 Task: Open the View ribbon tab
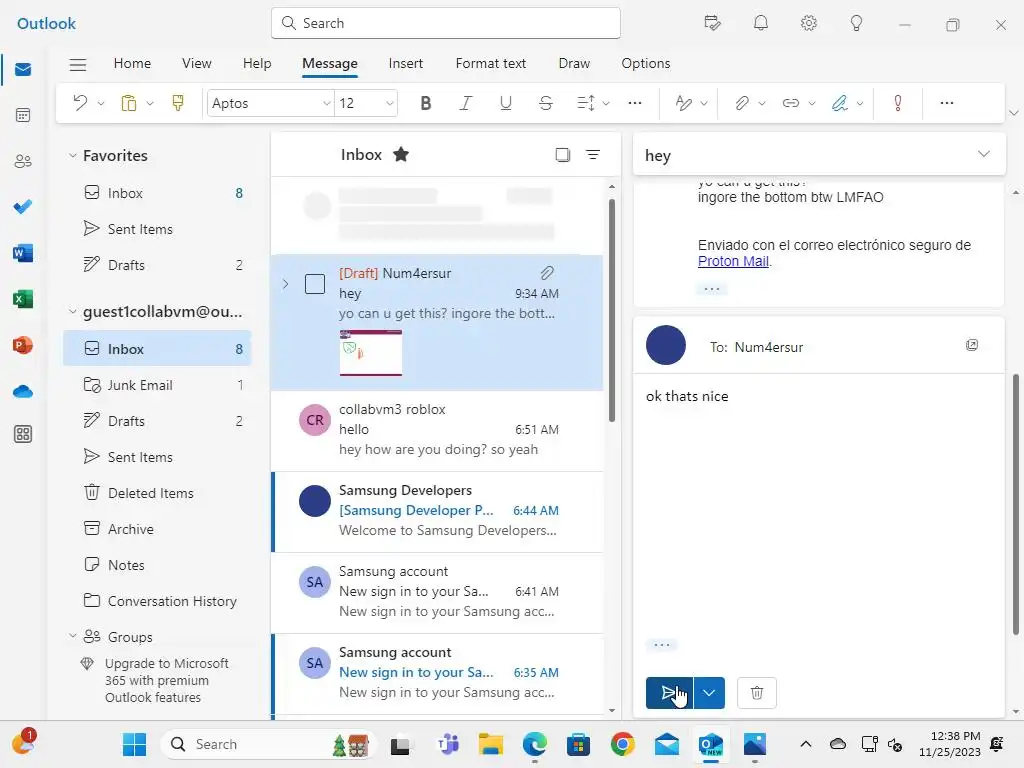pyautogui.click(x=197, y=63)
